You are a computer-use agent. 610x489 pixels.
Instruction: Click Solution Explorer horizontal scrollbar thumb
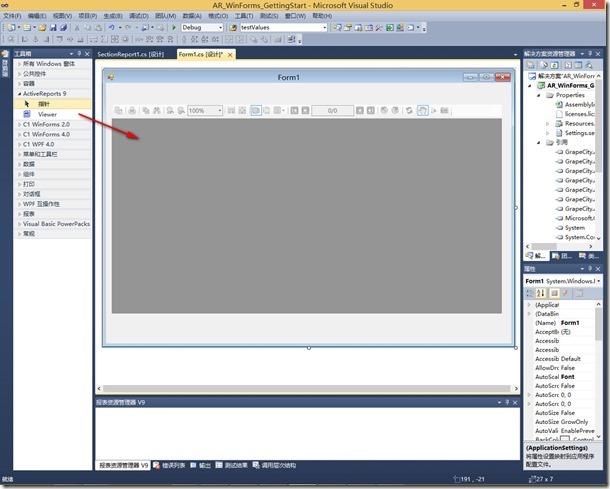coord(544,247)
